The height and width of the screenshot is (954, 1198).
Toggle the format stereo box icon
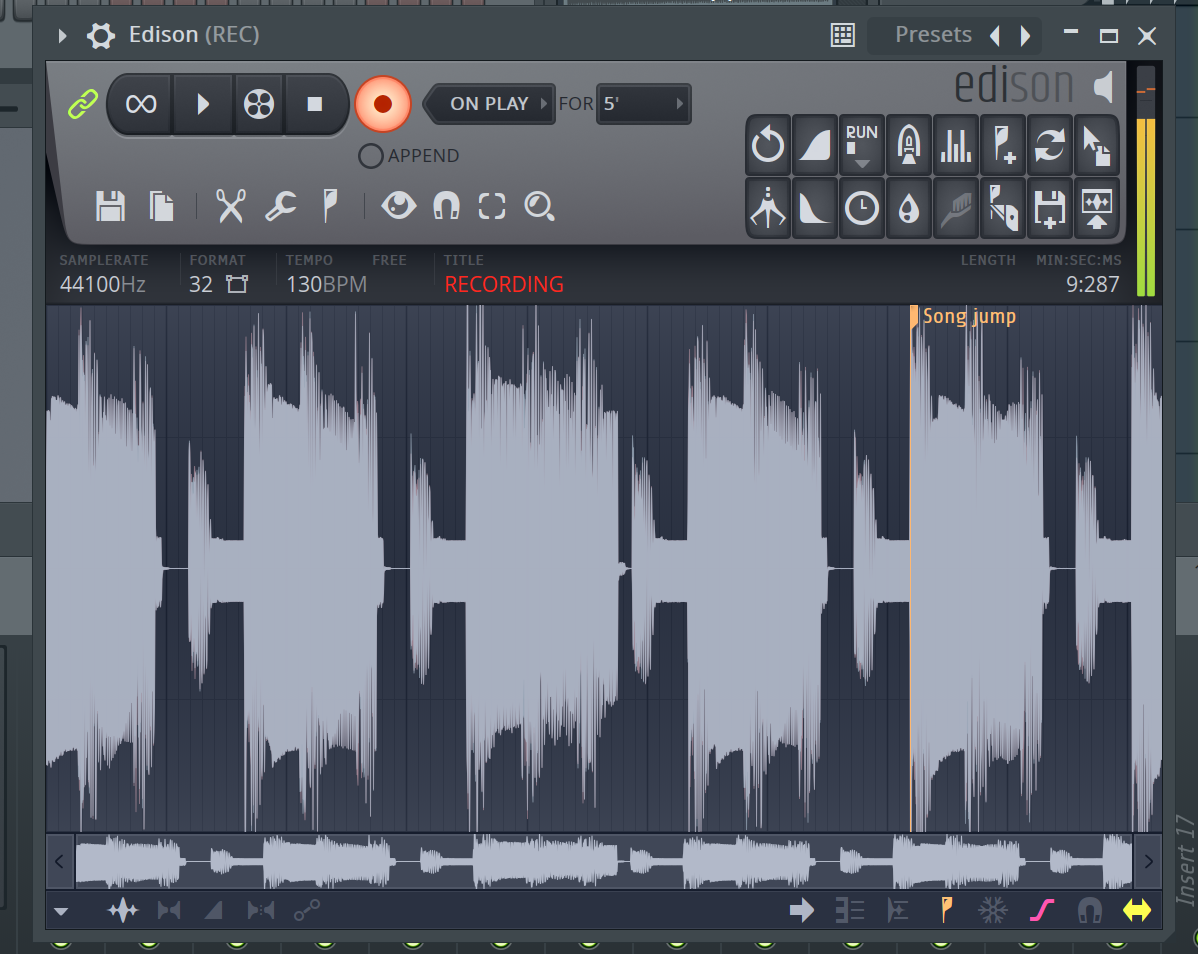tap(237, 284)
